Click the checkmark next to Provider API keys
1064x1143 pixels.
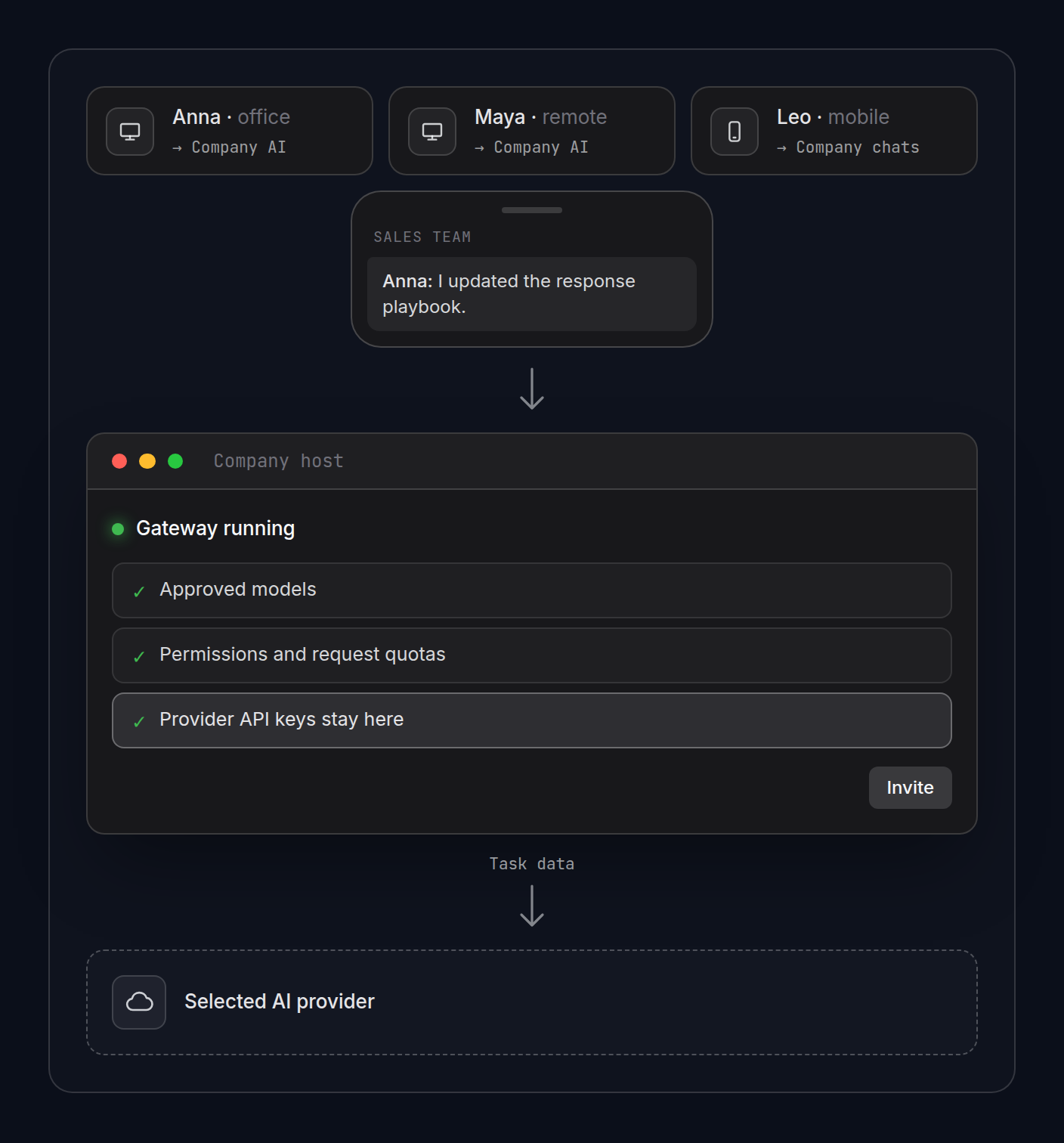pyautogui.click(x=139, y=721)
